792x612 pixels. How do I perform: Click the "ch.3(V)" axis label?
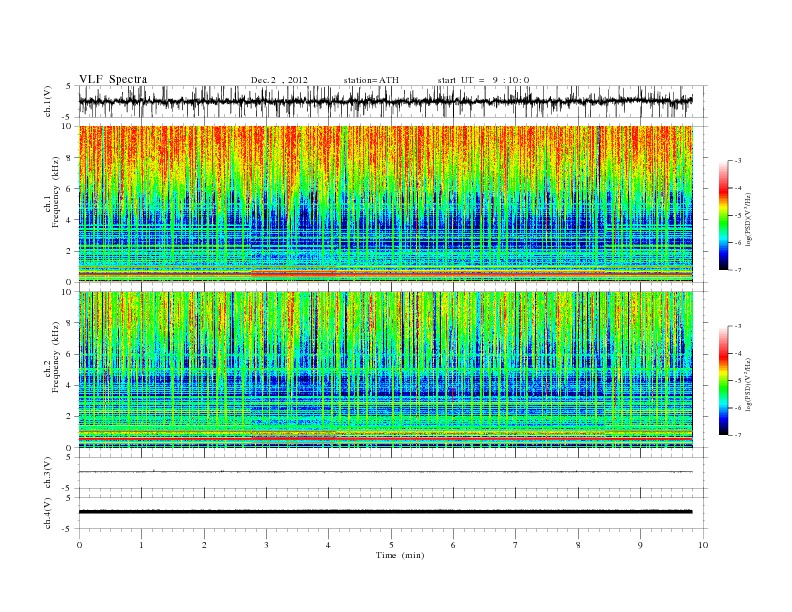pos(48,473)
